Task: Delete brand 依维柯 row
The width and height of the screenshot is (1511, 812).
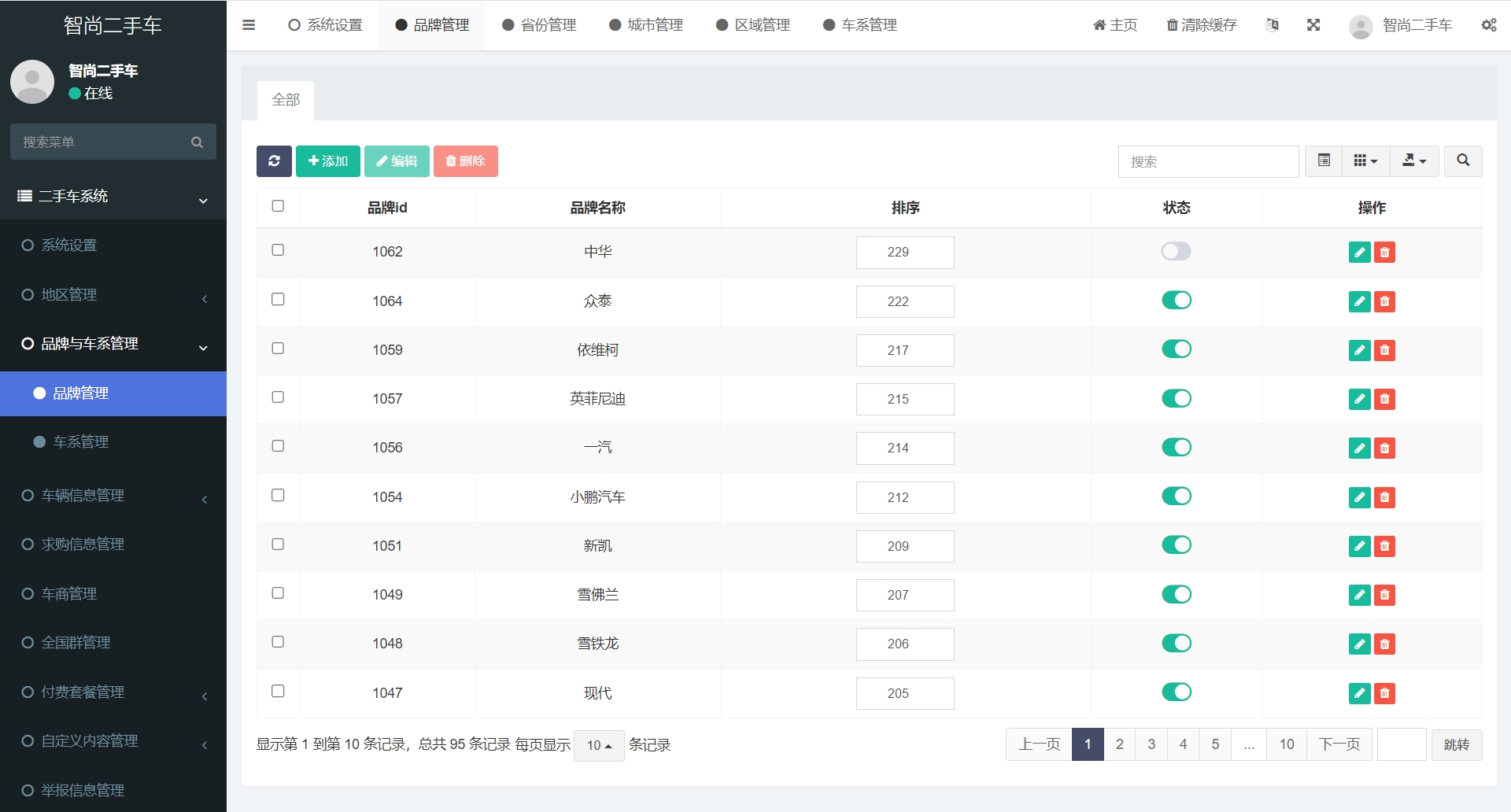Action: [x=1384, y=350]
